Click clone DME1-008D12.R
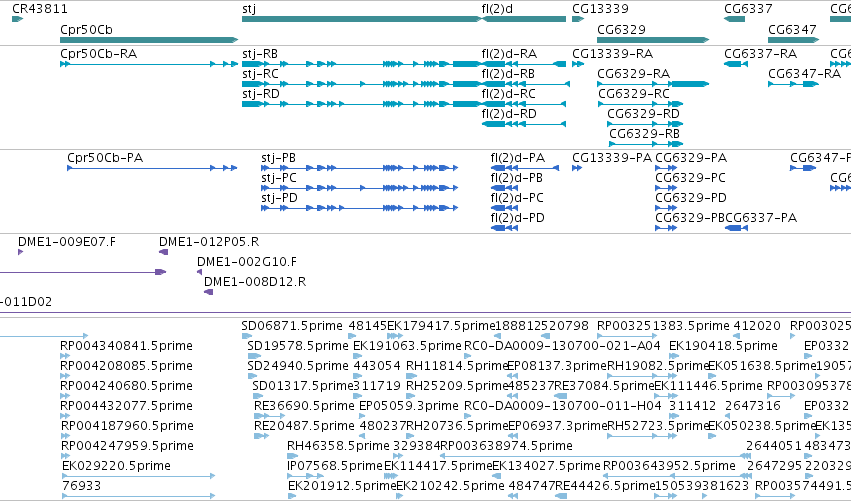Image resolution: width=851 pixels, height=501 pixels. (x=208, y=292)
